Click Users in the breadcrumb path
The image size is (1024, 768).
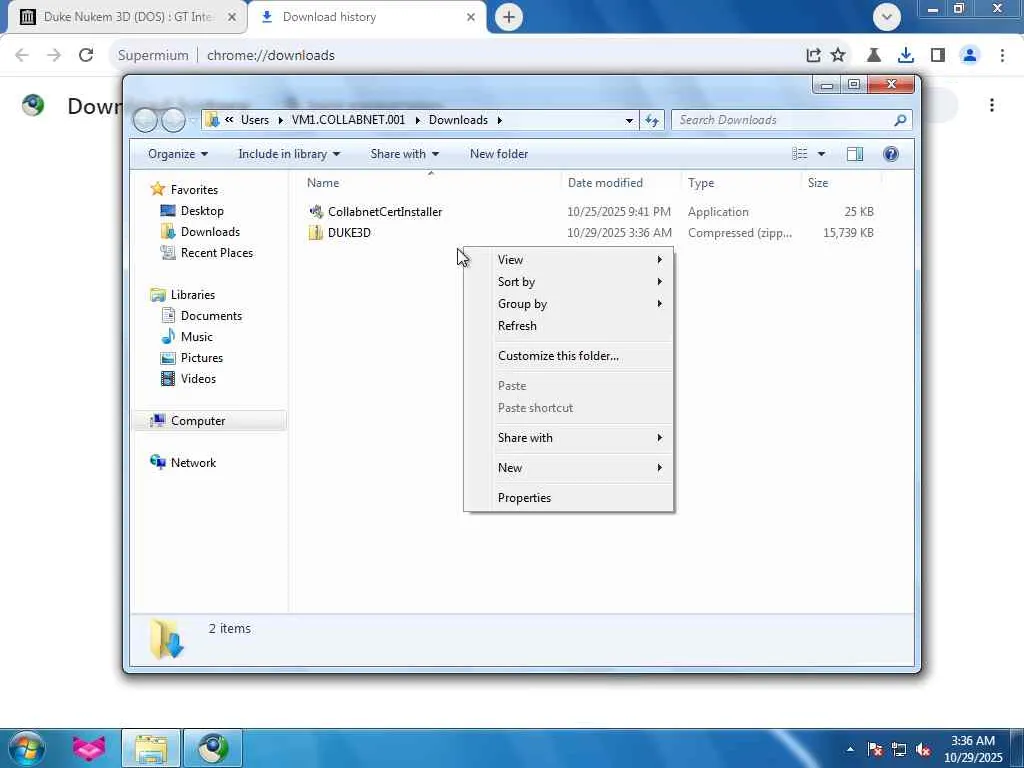(255, 120)
